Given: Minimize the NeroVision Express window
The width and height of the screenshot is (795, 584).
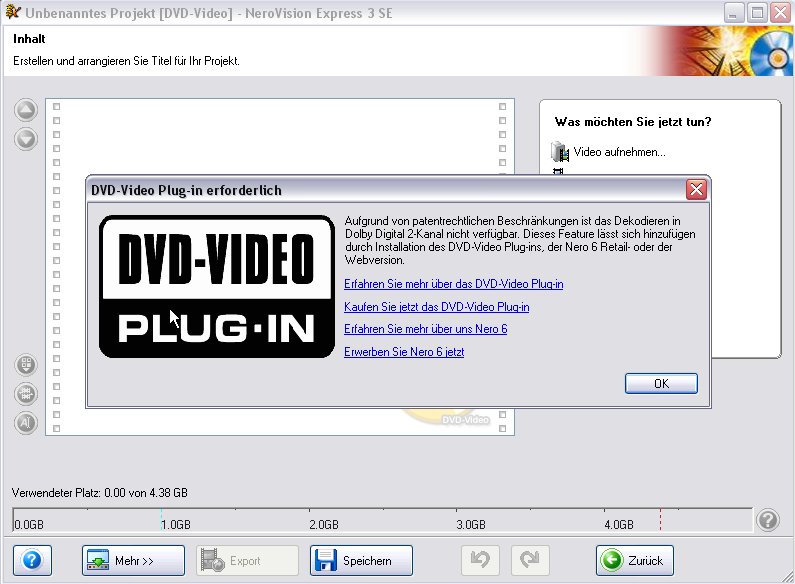Looking at the screenshot, I should tap(733, 13).
